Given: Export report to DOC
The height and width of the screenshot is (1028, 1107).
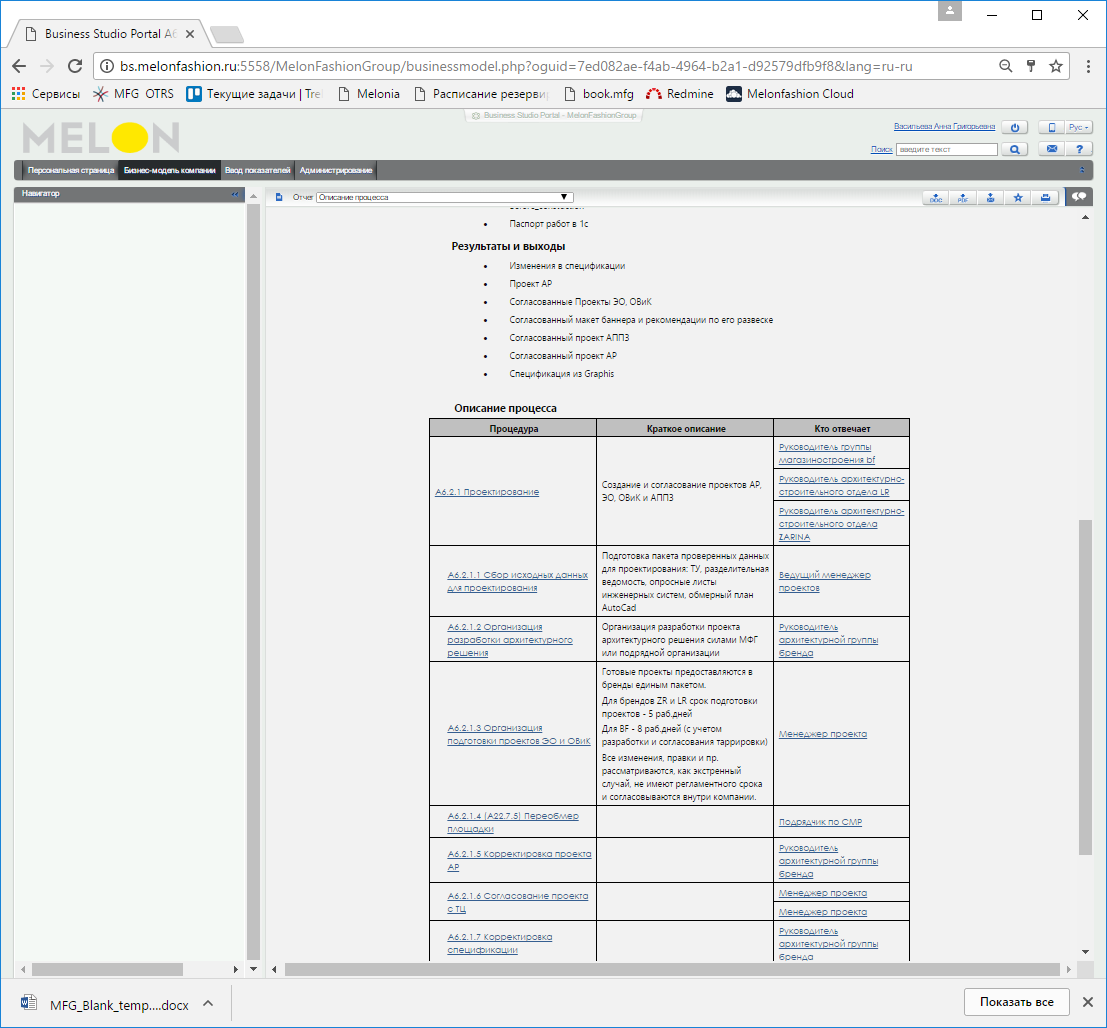Looking at the screenshot, I should (936, 198).
